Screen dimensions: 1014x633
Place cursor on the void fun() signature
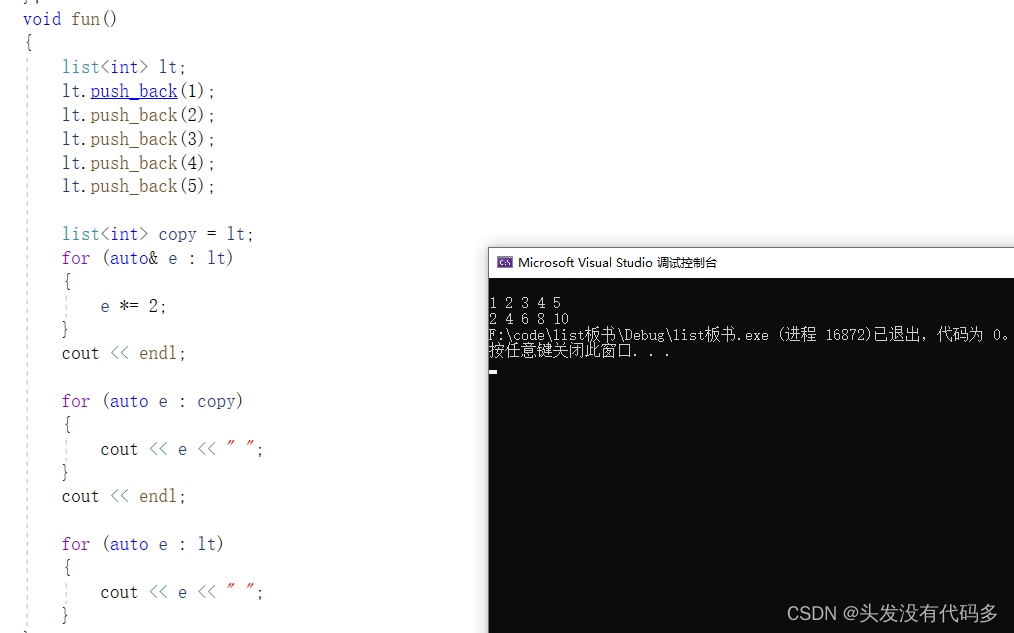point(69,19)
